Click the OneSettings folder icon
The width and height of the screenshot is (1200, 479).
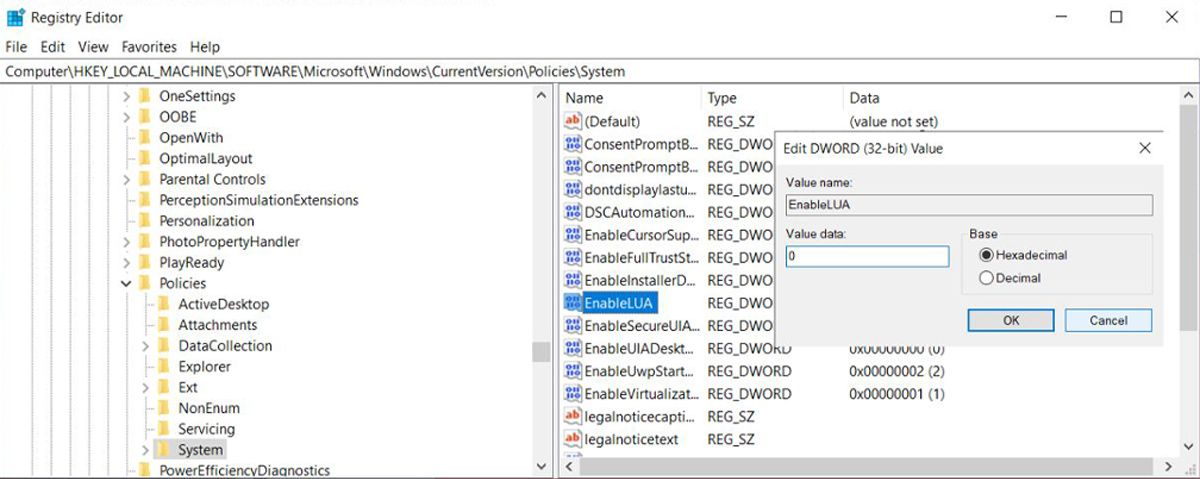(x=144, y=96)
